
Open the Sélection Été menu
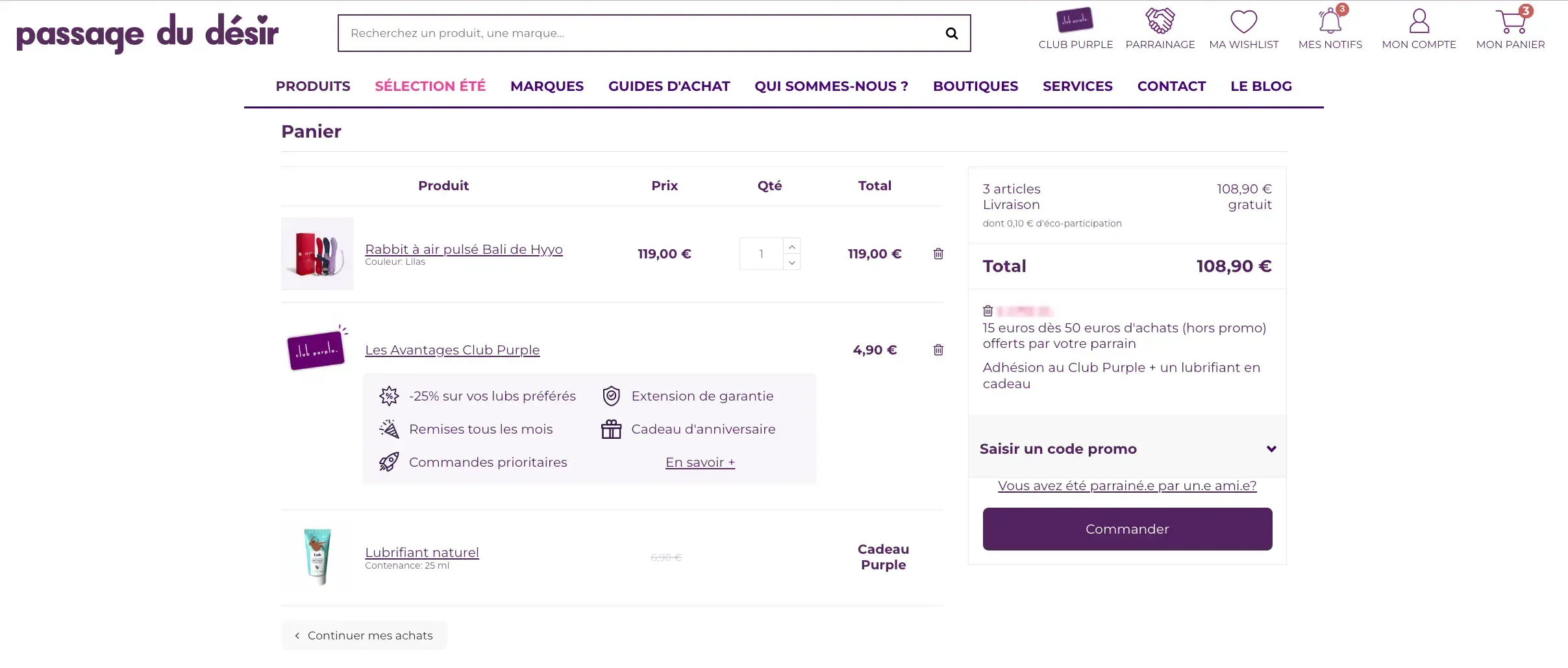[430, 86]
